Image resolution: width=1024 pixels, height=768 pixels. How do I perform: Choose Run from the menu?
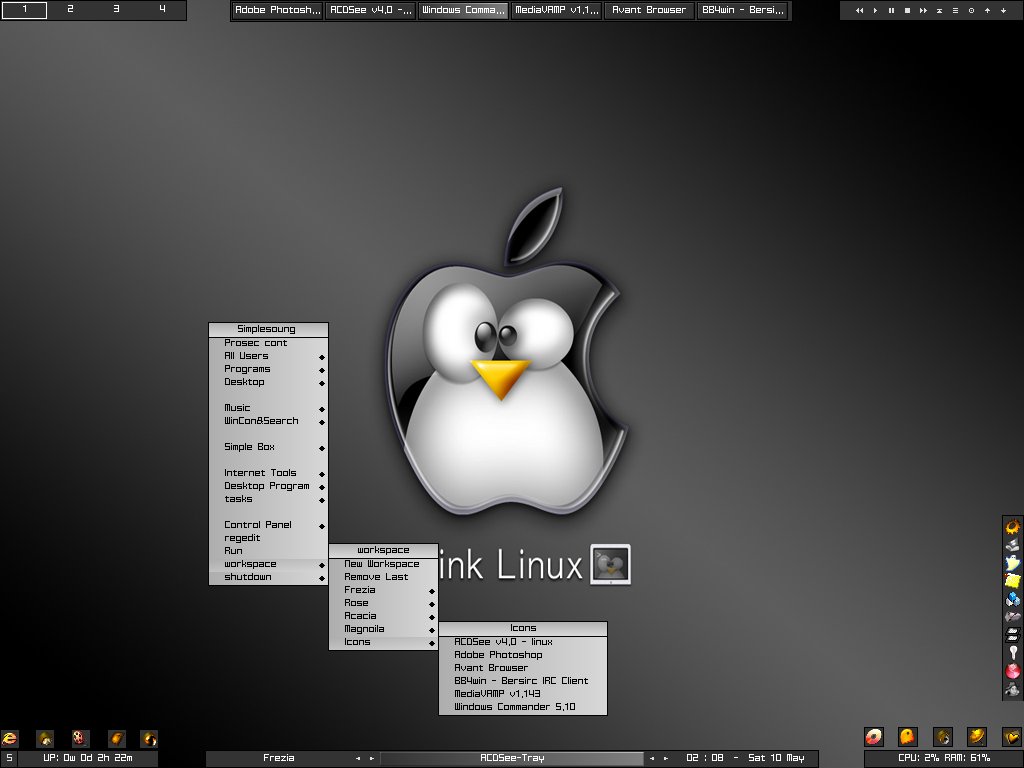268,551
